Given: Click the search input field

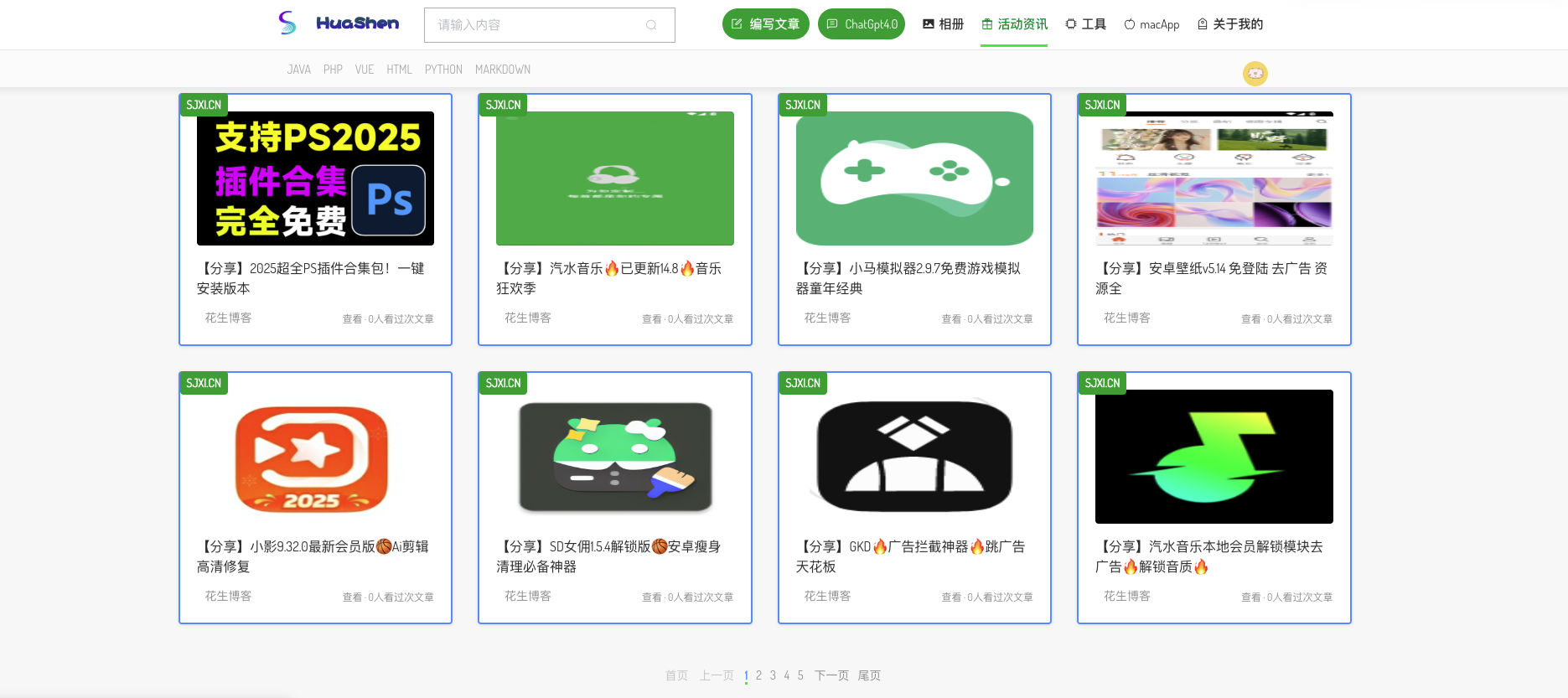Looking at the screenshot, I should [536, 25].
